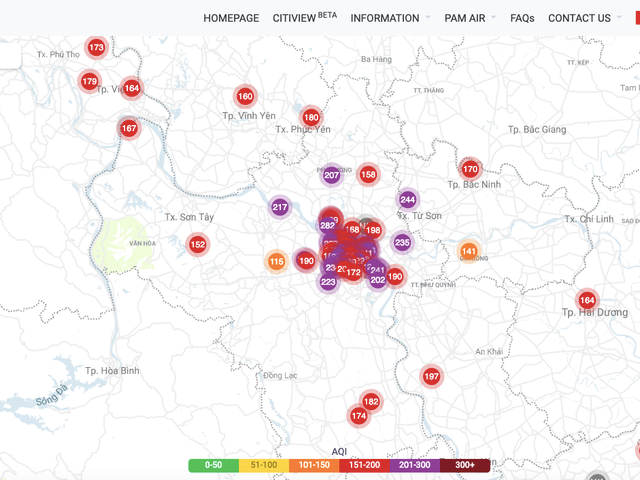The height and width of the screenshot is (480, 640).
Task: Click the purple 217 station marker
Action: coord(280,208)
